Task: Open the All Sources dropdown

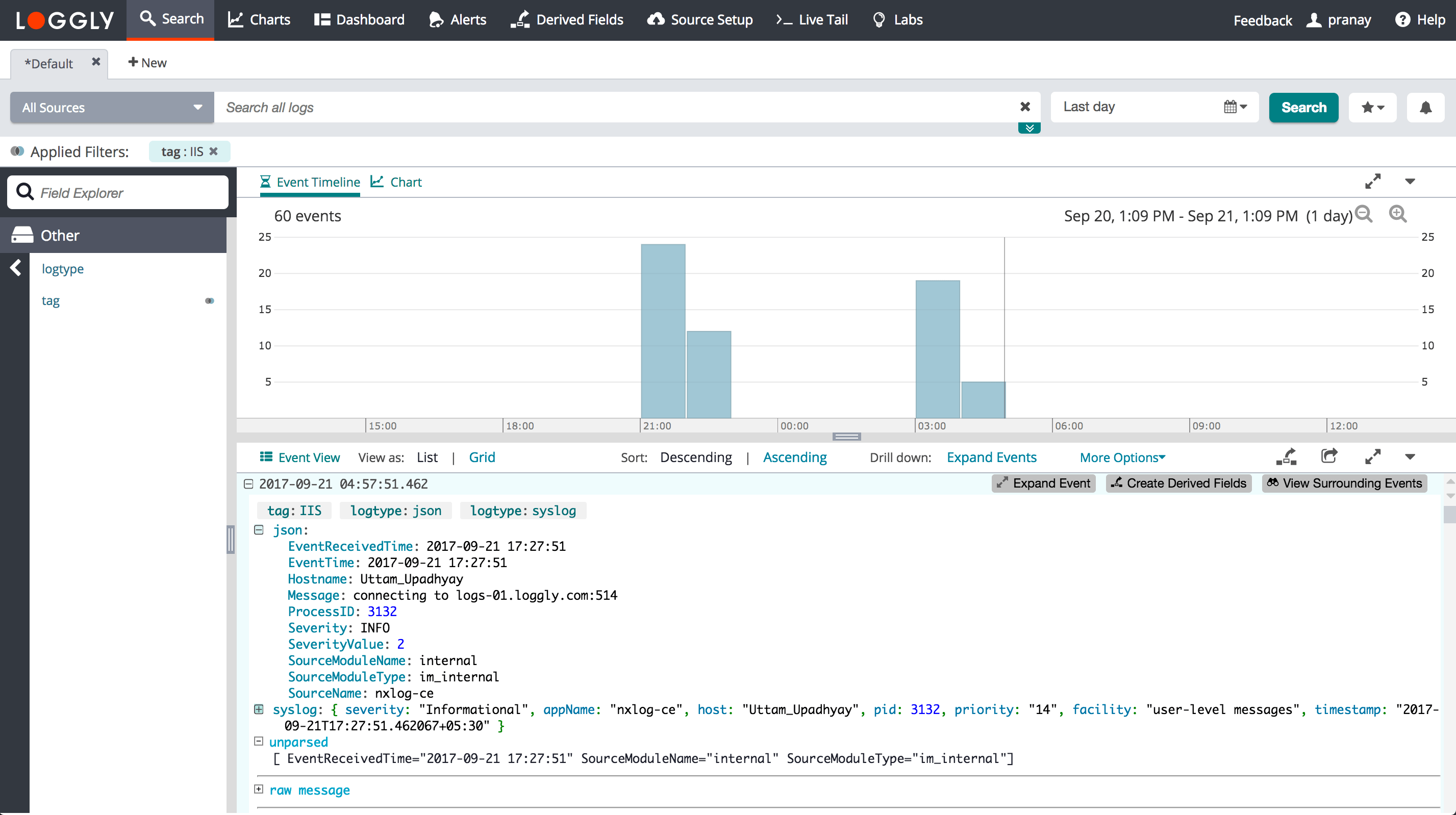Action: click(112, 108)
